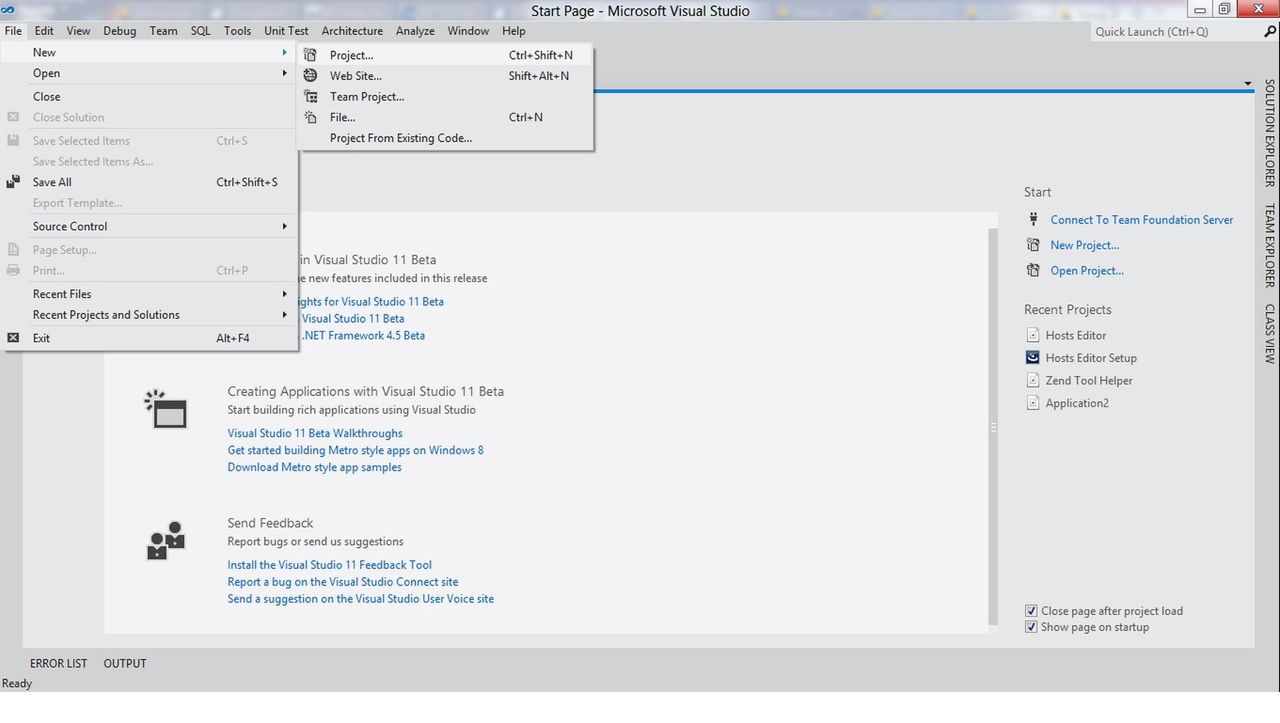The width and height of the screenshot is (1280, 723).
Task: Open the Tools menu
Action: click(237, 31)
